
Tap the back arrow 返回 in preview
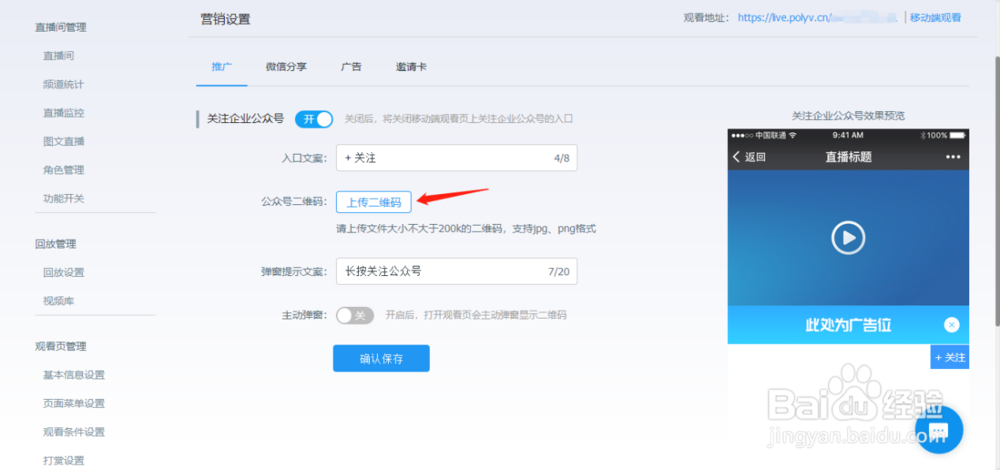[x=749, y=157]
